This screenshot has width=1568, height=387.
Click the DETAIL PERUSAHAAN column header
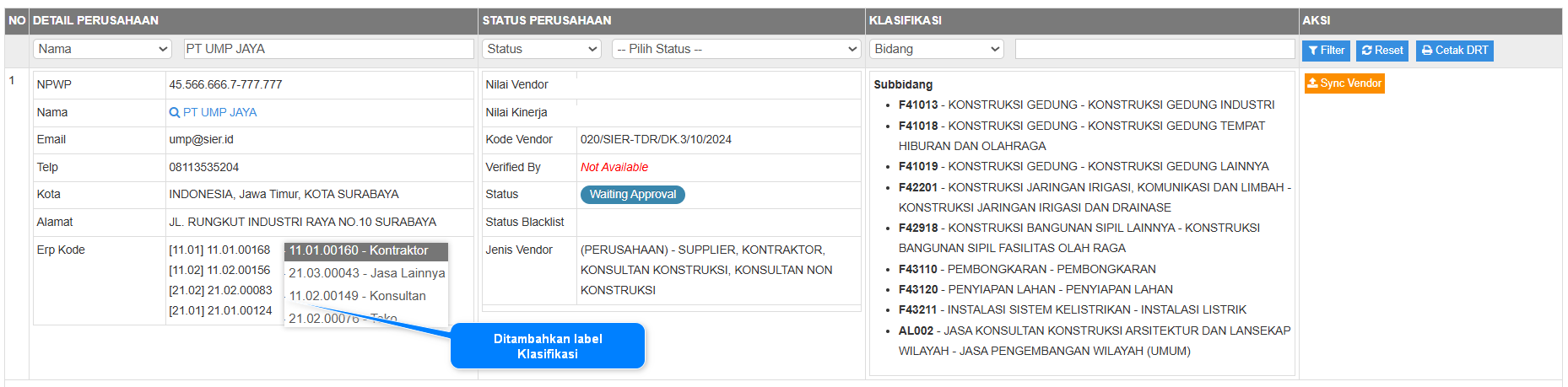coord(95,20)
